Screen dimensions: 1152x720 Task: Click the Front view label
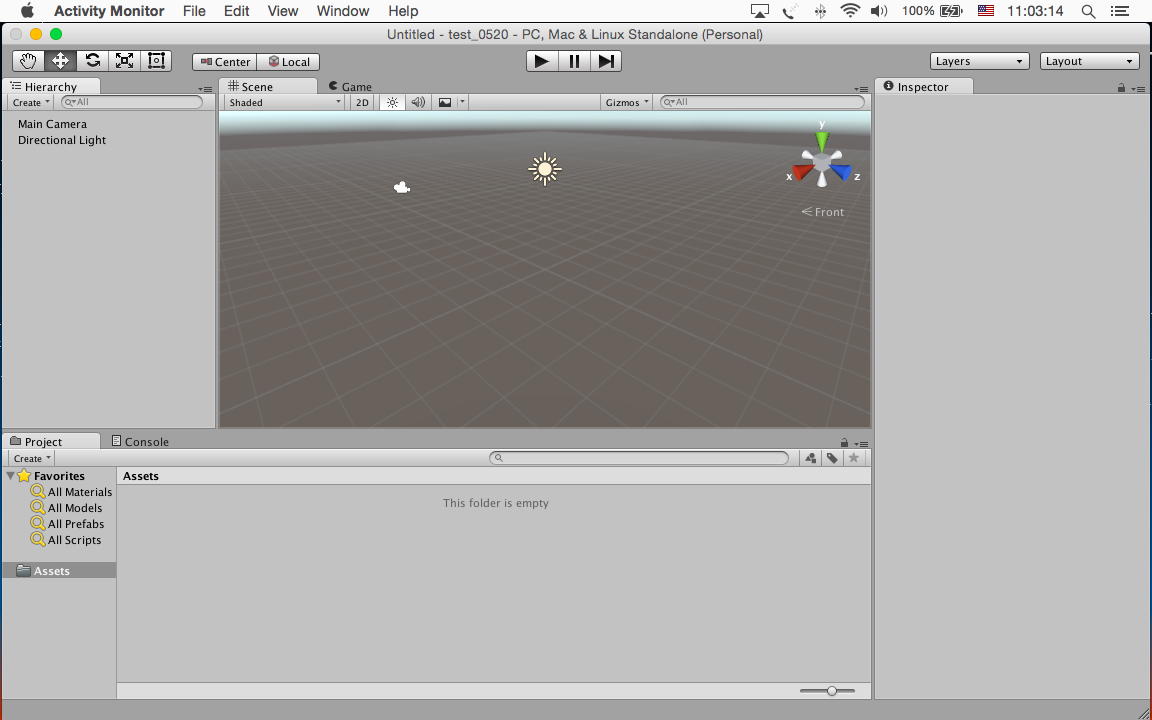pos(823,212)
